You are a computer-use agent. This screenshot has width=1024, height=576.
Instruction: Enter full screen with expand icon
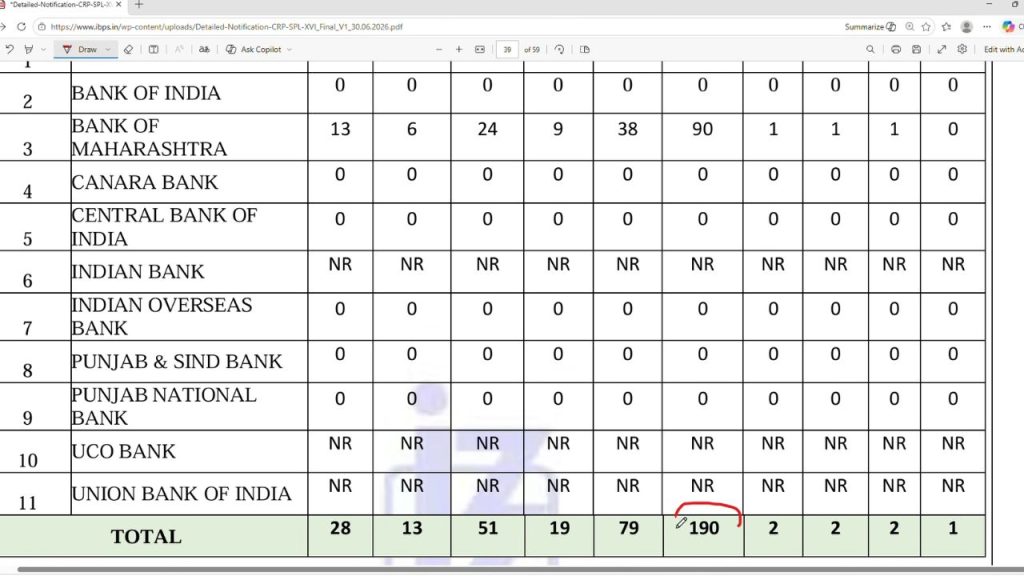click(942, 50)
